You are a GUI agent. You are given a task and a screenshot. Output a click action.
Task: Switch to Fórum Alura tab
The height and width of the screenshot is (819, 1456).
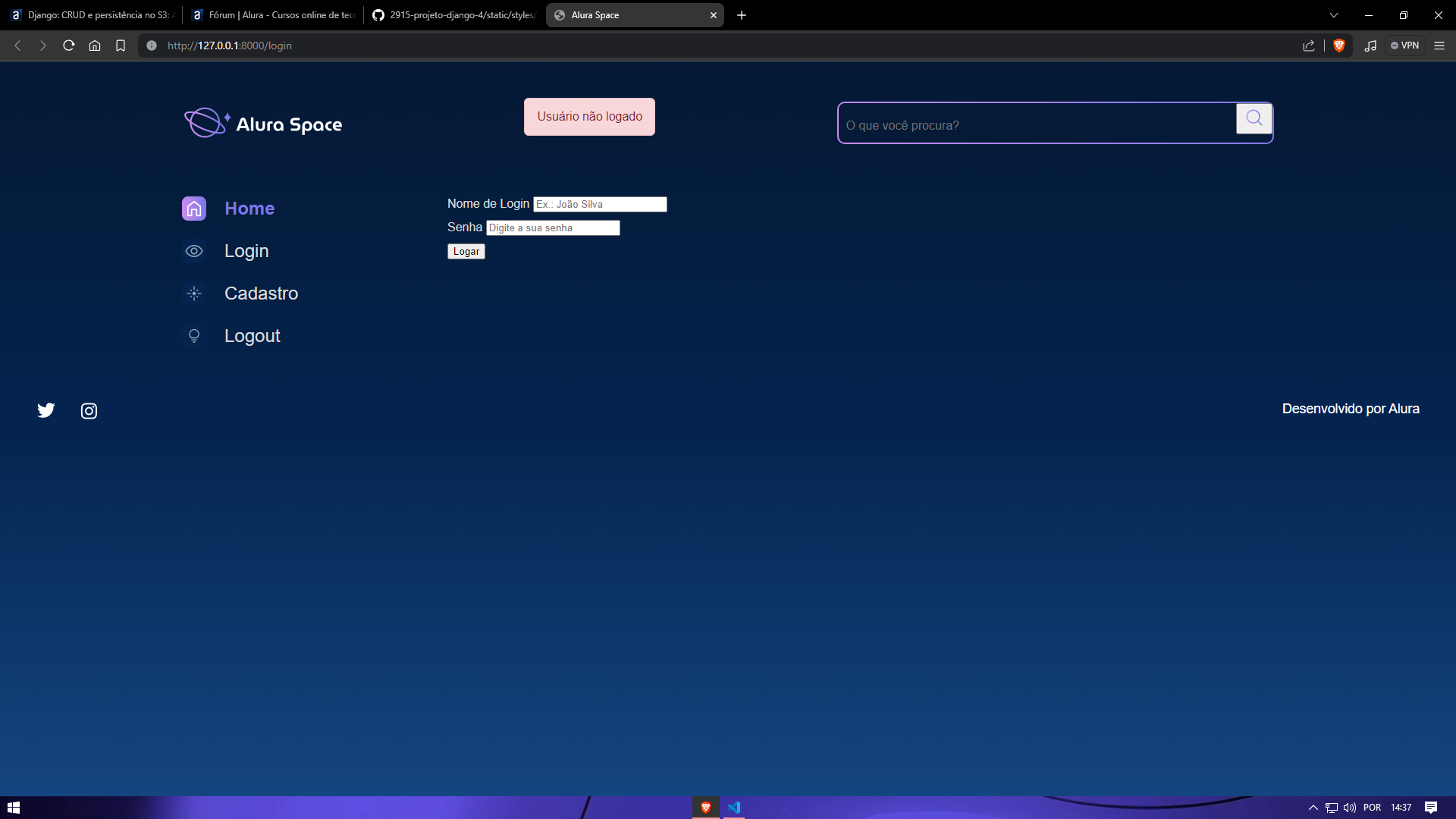pyautogui.click(x=273, y=15)
